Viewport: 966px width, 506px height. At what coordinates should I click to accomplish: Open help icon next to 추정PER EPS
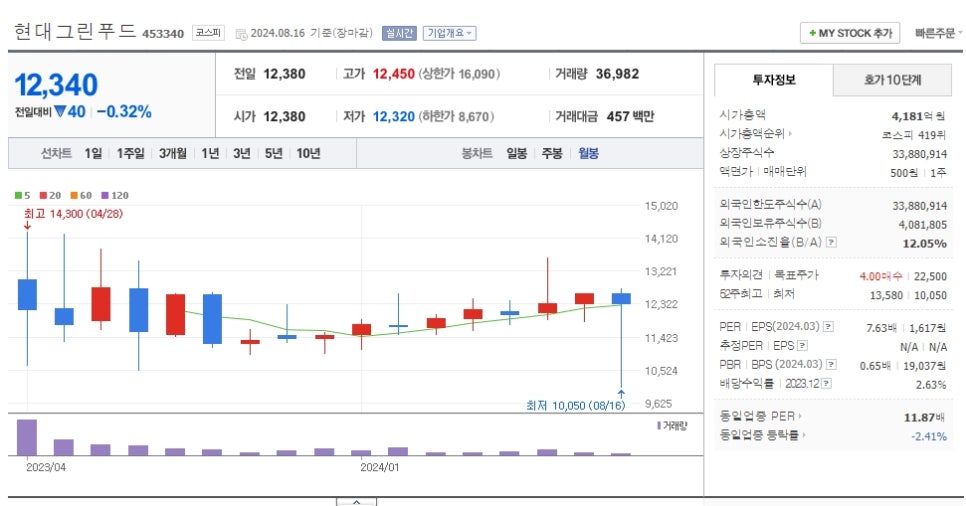(802, 346)
